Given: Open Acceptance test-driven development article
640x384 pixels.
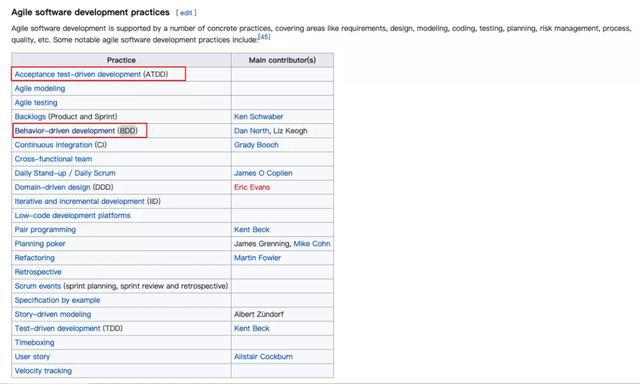Looking at the screenshot, I should (78, 74).
